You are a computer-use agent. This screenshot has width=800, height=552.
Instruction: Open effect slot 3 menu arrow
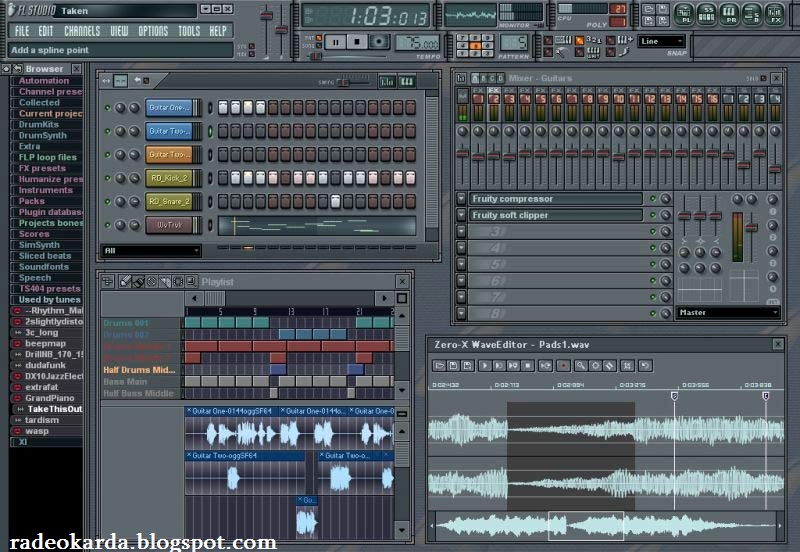[461, 232]
